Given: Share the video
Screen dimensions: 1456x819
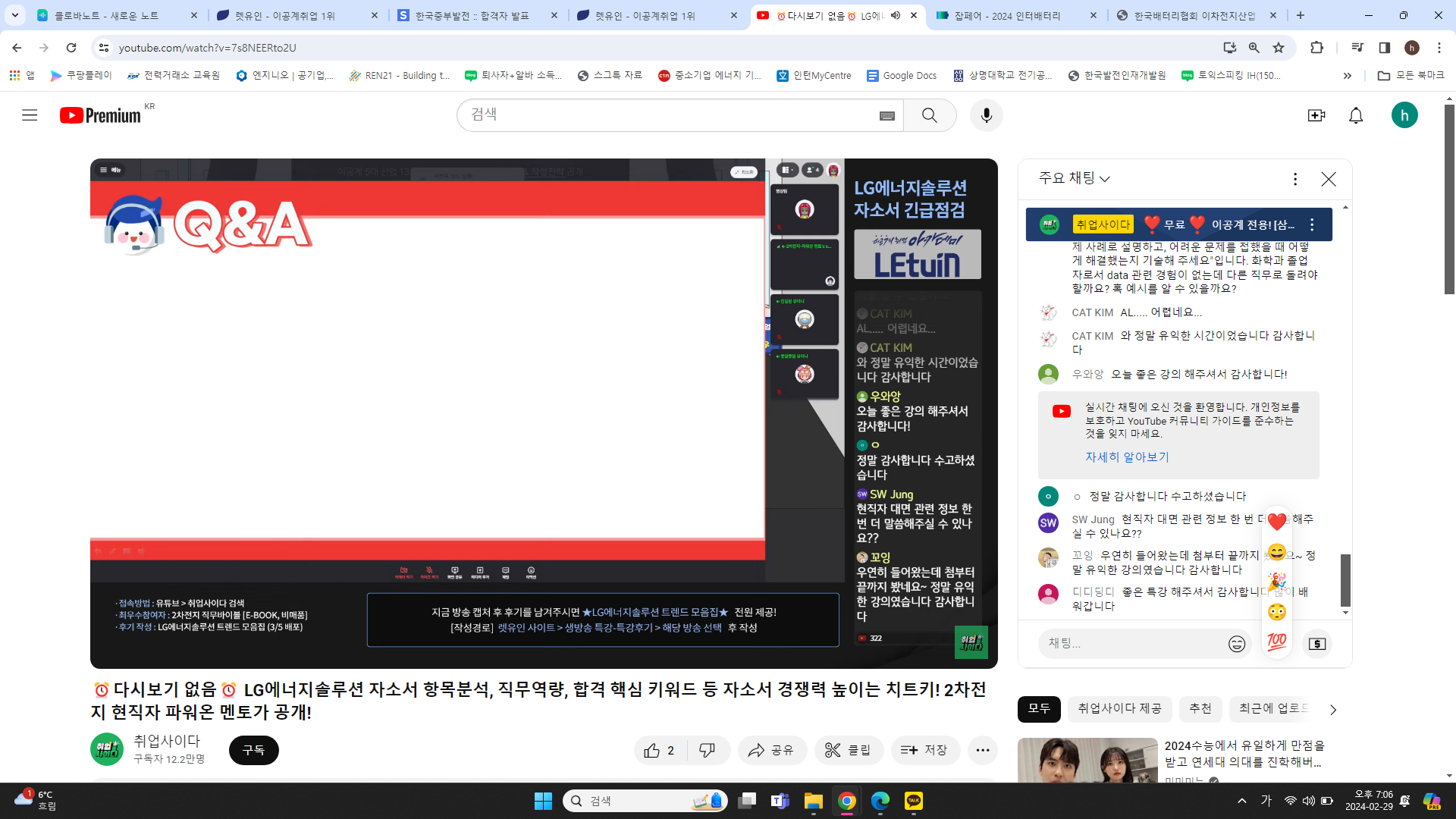Looking at the screenshot, I should [x=772, y=750].
